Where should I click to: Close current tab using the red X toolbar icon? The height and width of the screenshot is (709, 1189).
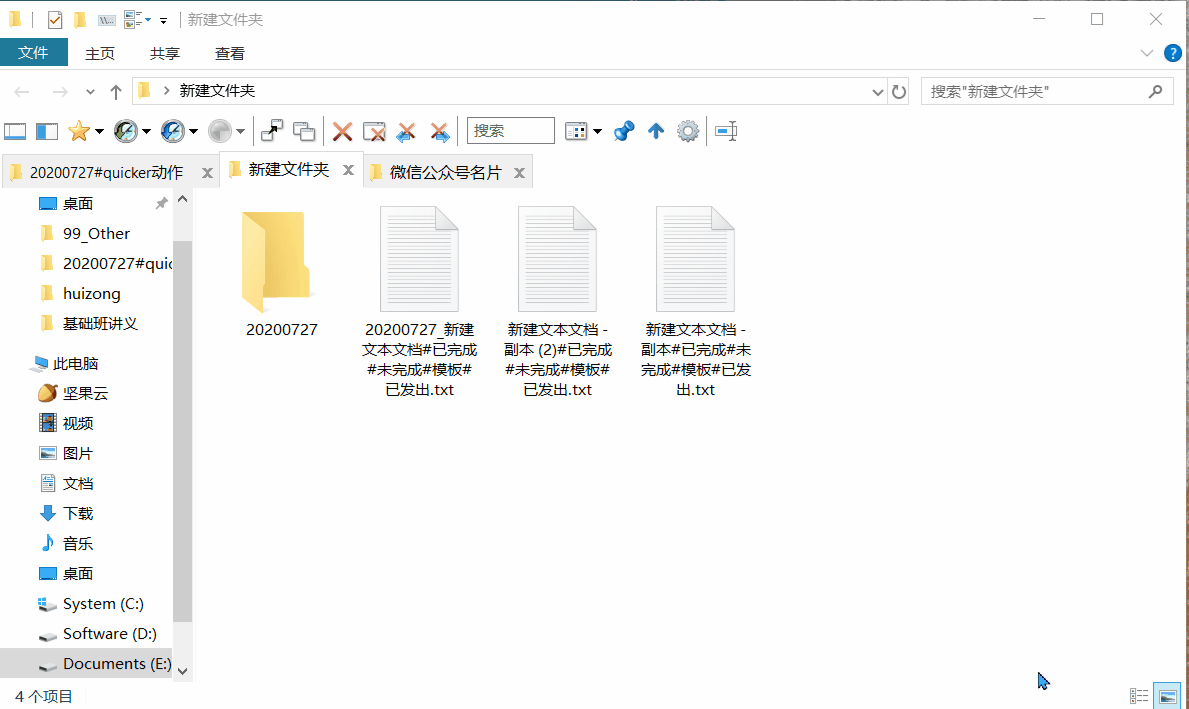click(x=343, y=130)
